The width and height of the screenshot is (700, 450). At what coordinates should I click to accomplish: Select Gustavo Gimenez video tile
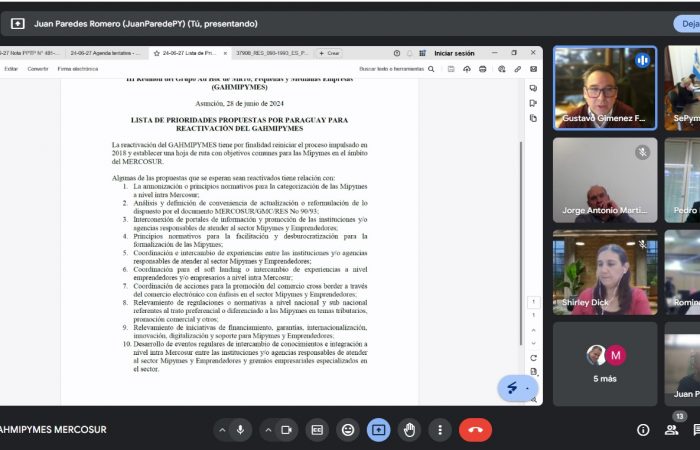pyautogui.click(x=605, y=88)
